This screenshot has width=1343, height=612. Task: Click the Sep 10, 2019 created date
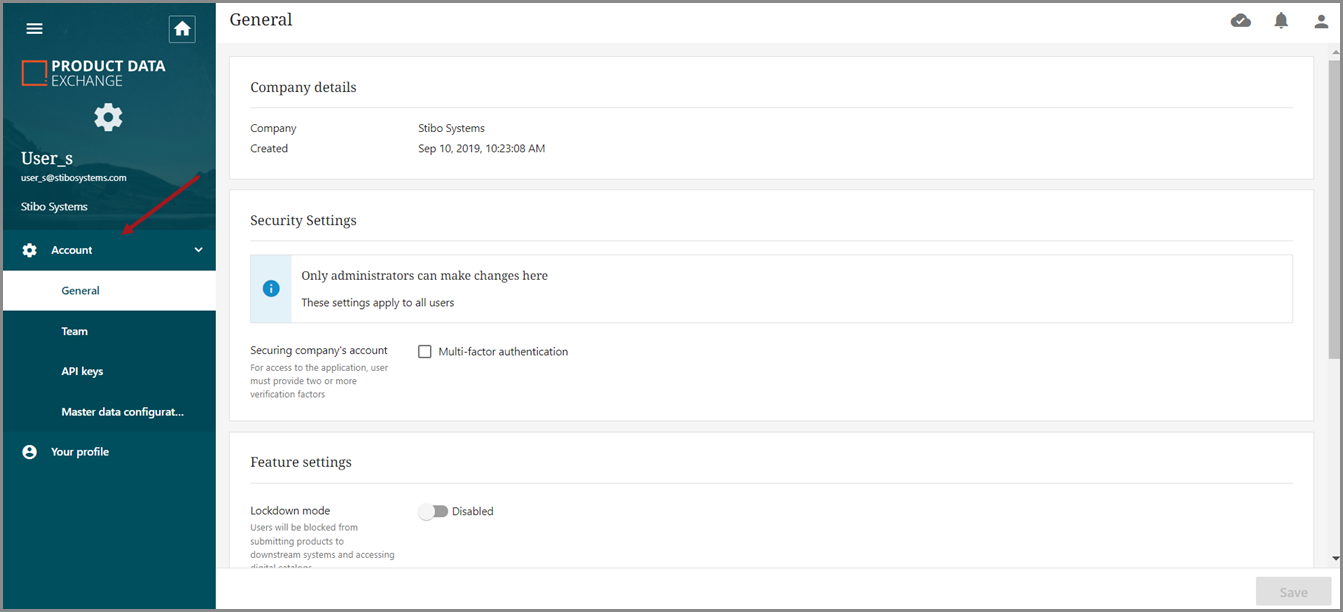481,148
